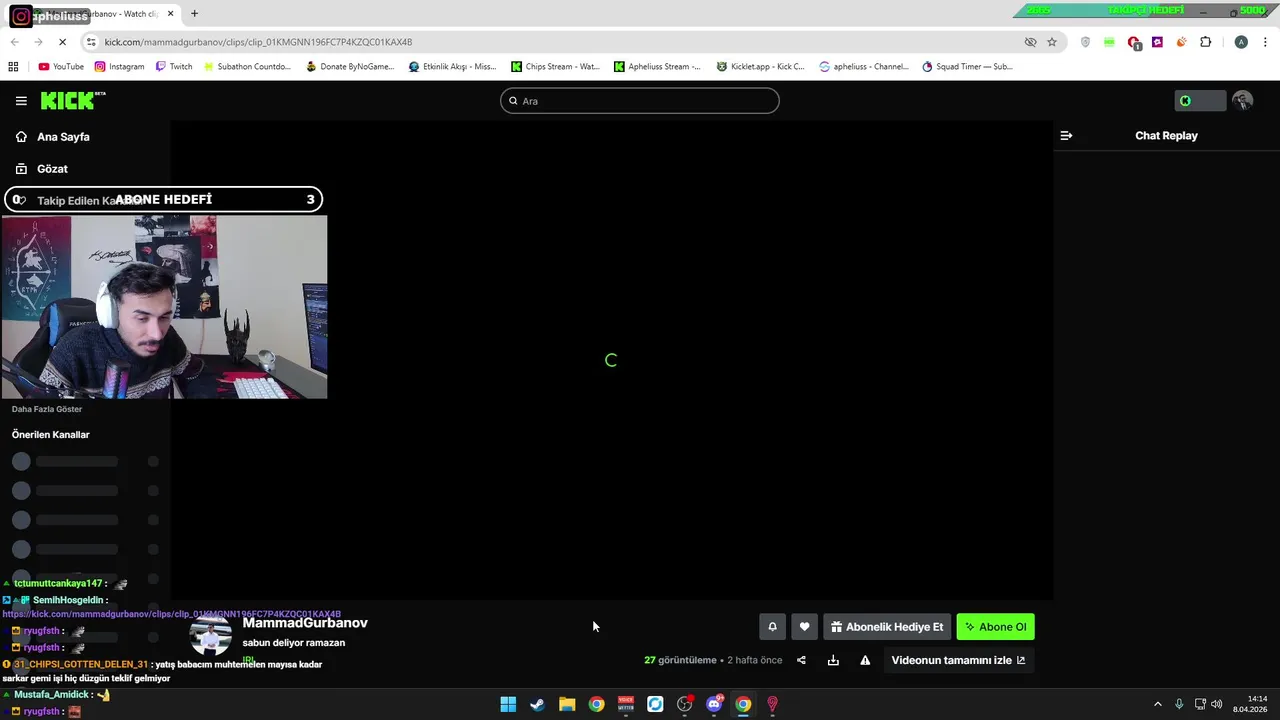The width and height of the screenshot is (1280, 720).
Task: Open the Apheliuss Stream bookmark
Action: point(658,67)
